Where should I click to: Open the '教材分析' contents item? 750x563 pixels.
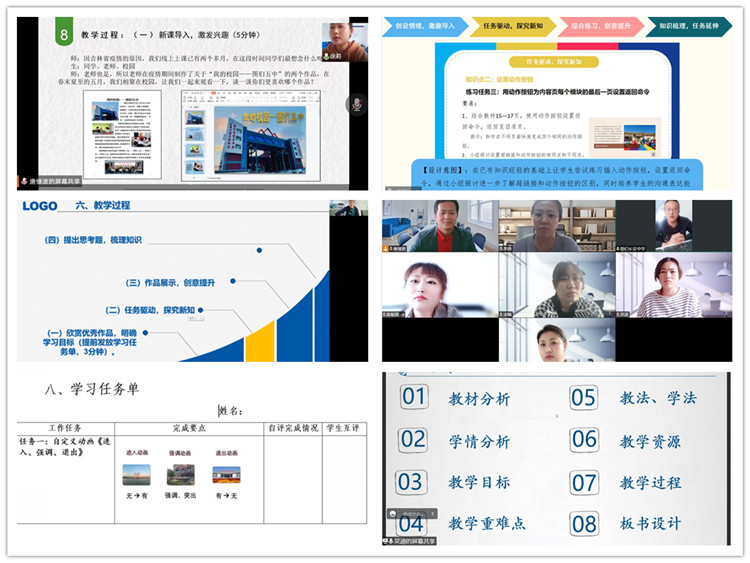(479, 398)
